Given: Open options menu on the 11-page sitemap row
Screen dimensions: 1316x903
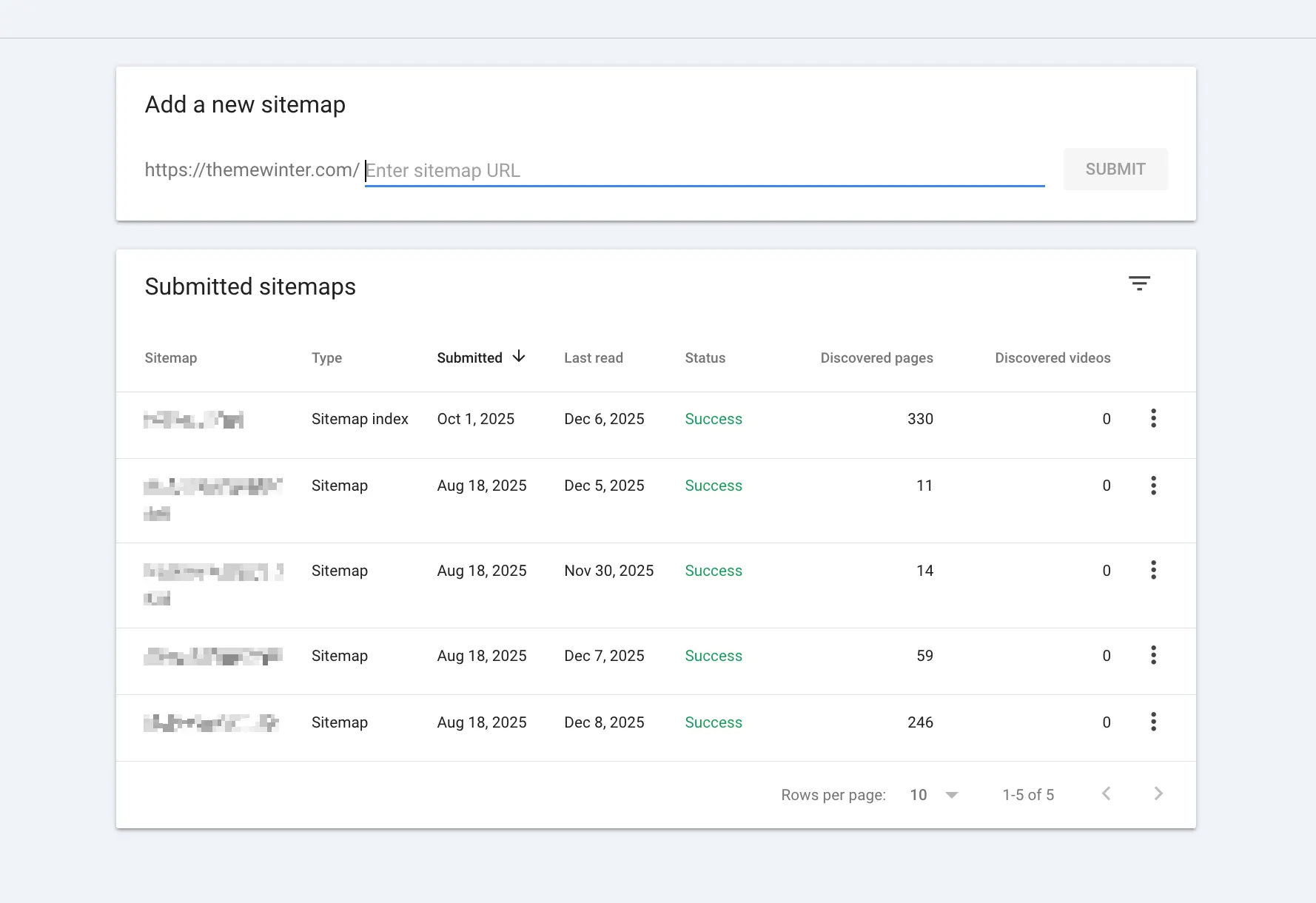Looking at the screenshot, I should click(x=1153, y=486).
